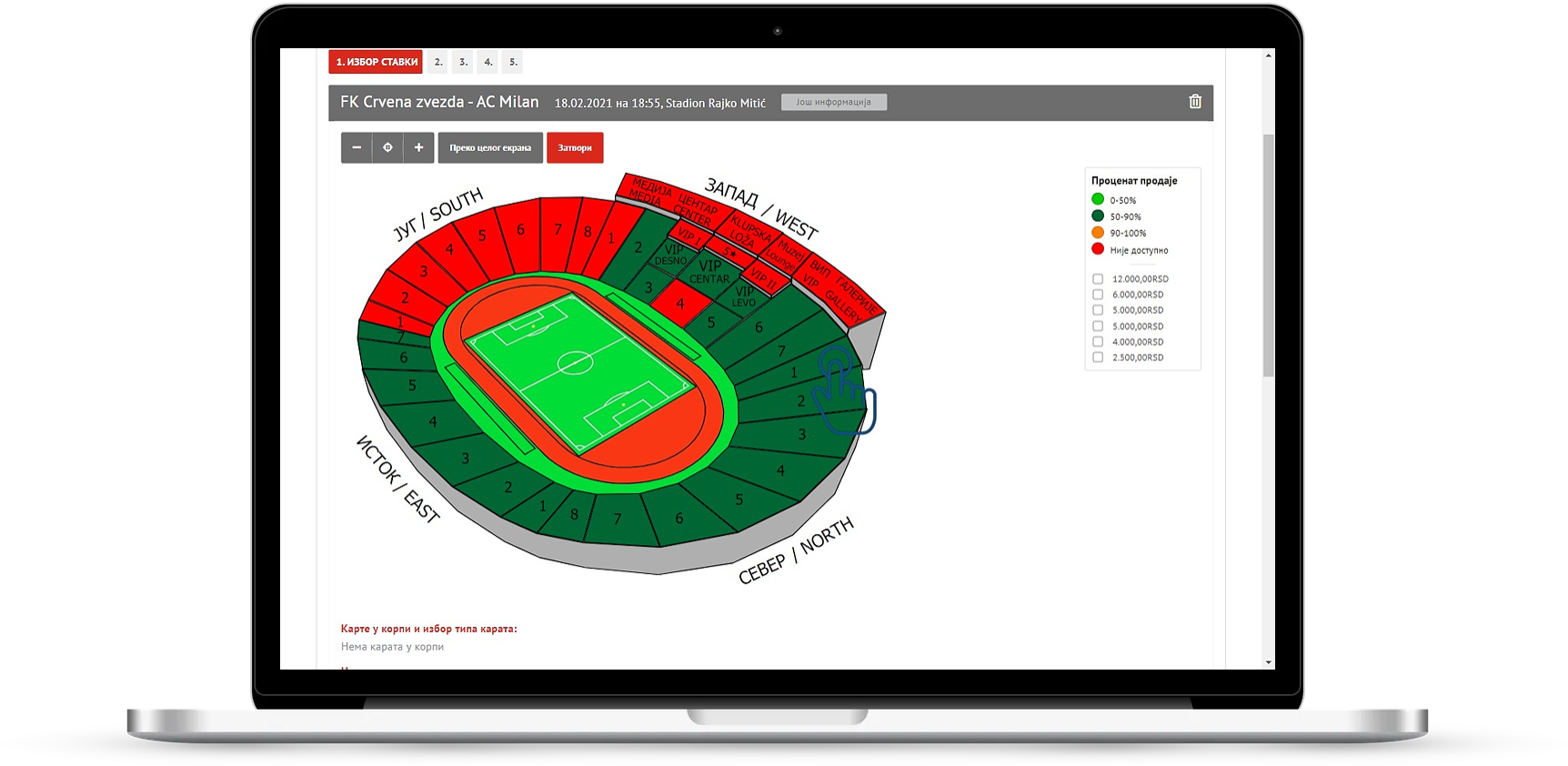Go to step 5 tab
Image resolution: width=1568 pixels, height=766 pixels.
pos(513,62)
